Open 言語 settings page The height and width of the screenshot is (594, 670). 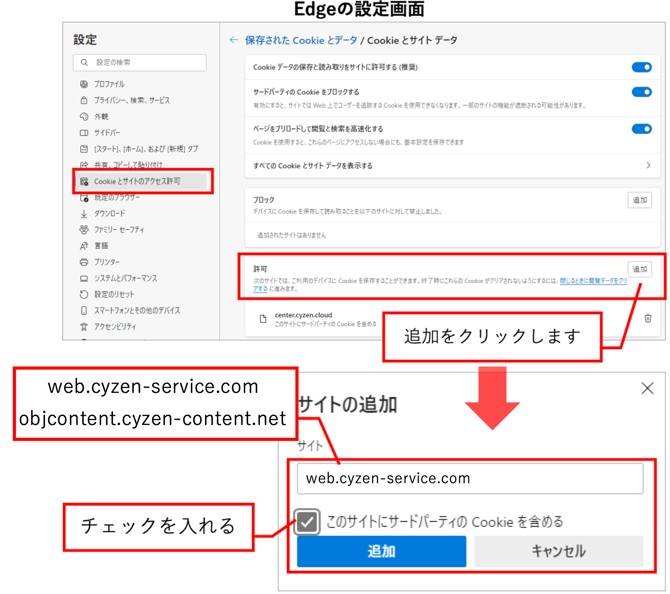pos(101,246)
